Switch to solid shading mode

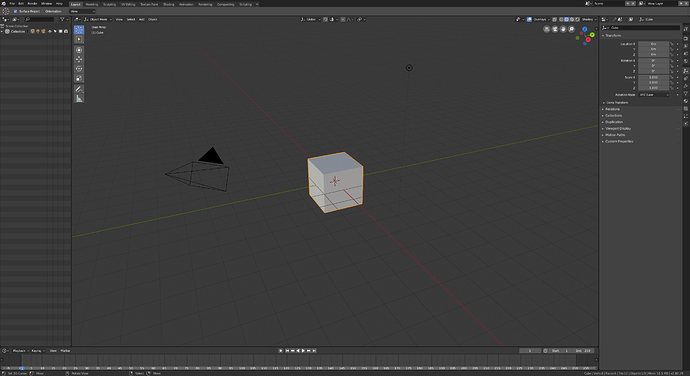[x=566, y=19]
